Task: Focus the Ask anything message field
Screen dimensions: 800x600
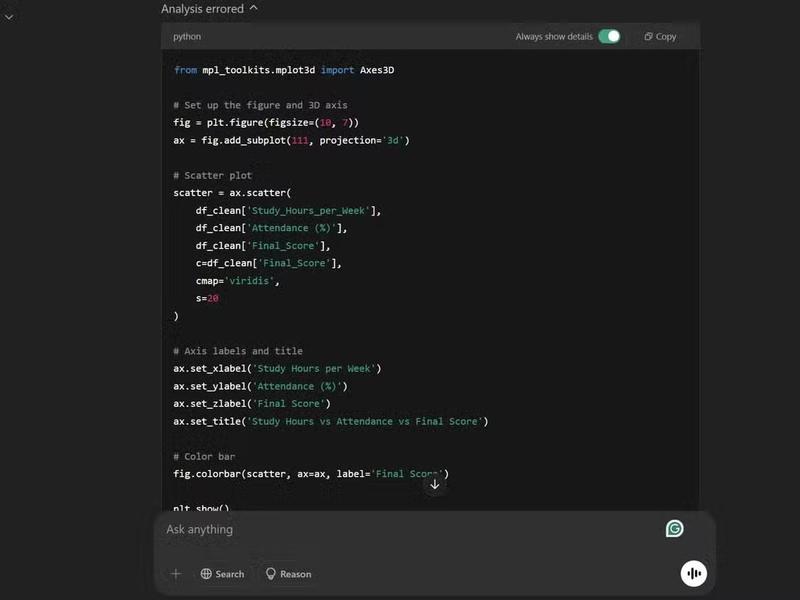Action: 400,529
